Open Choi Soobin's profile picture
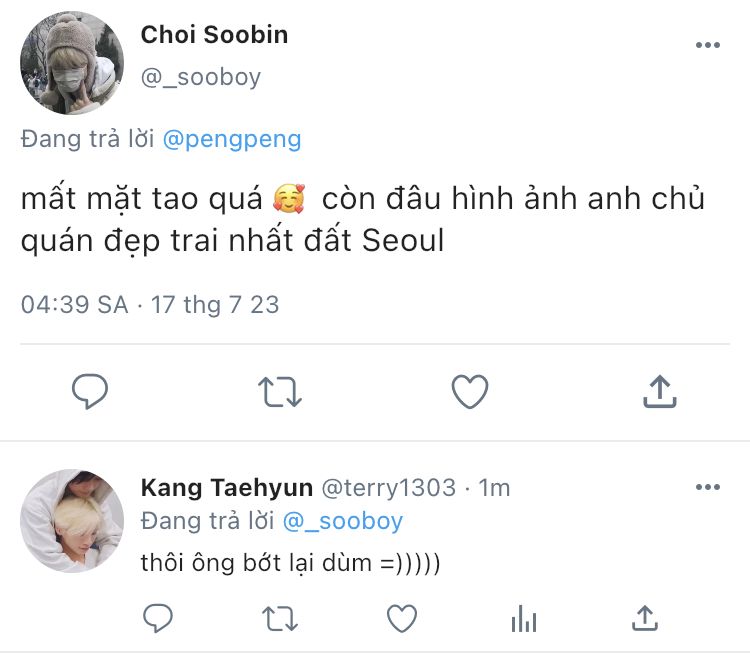Viewport: 750px width, 654px height. pyautogui.click(x=71, y=63)
